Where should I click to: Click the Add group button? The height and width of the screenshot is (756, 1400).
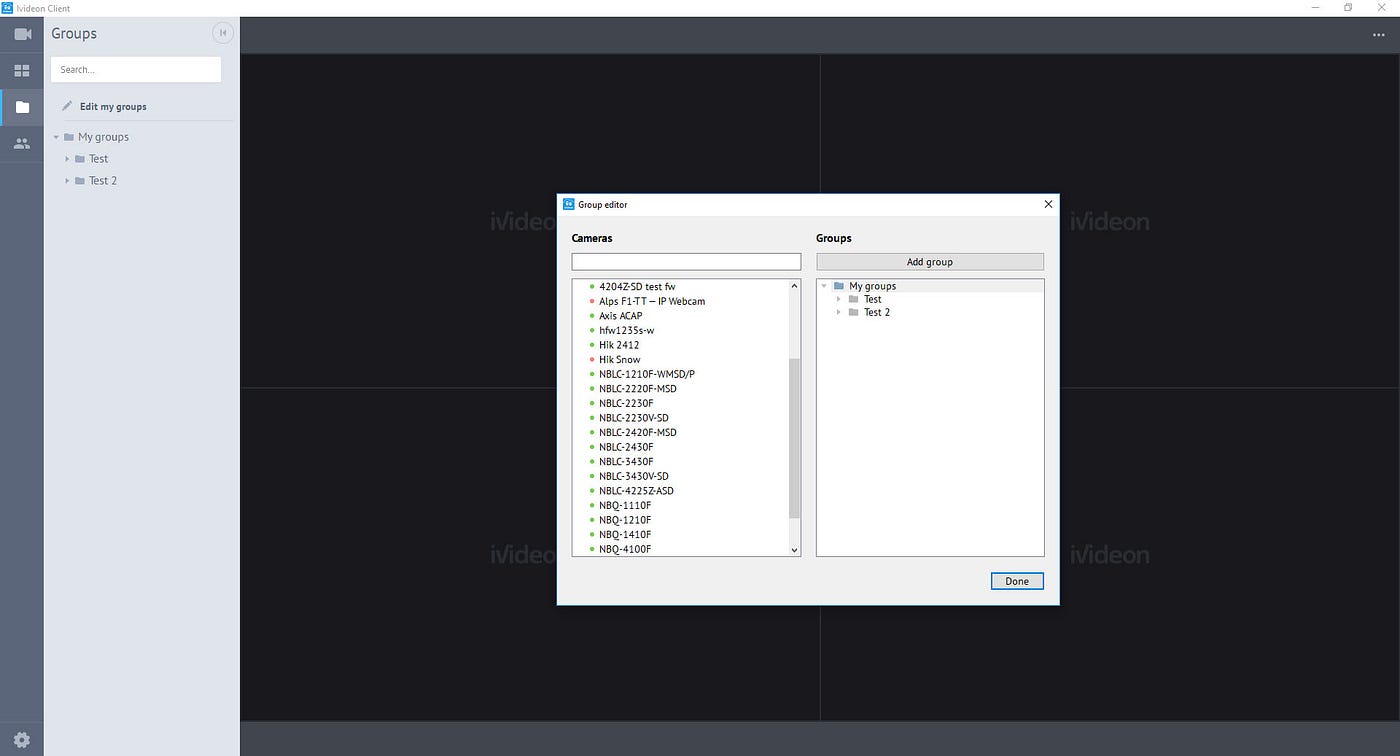click(x=930, y=262)
